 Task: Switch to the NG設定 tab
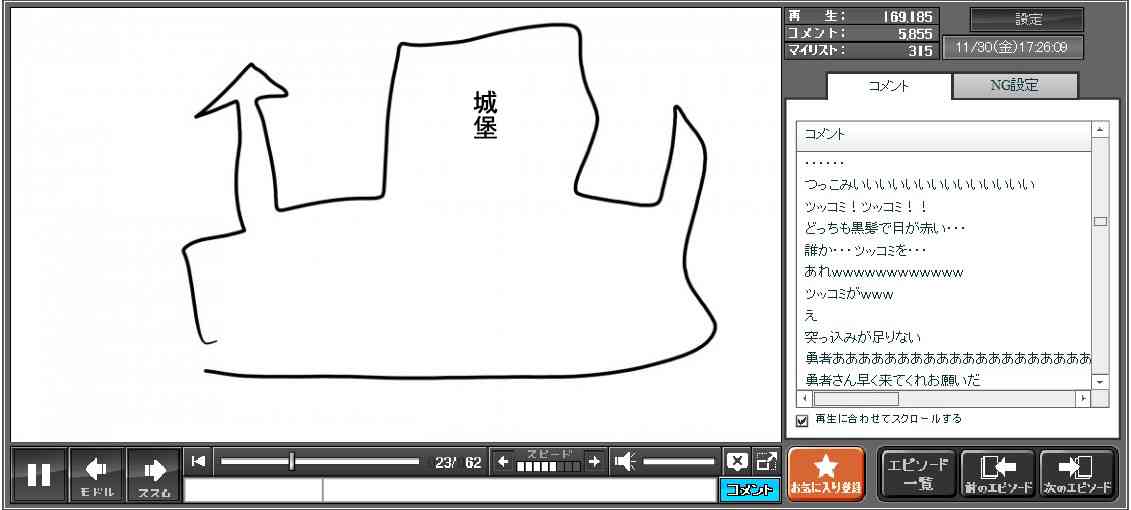pos(1013,86)
